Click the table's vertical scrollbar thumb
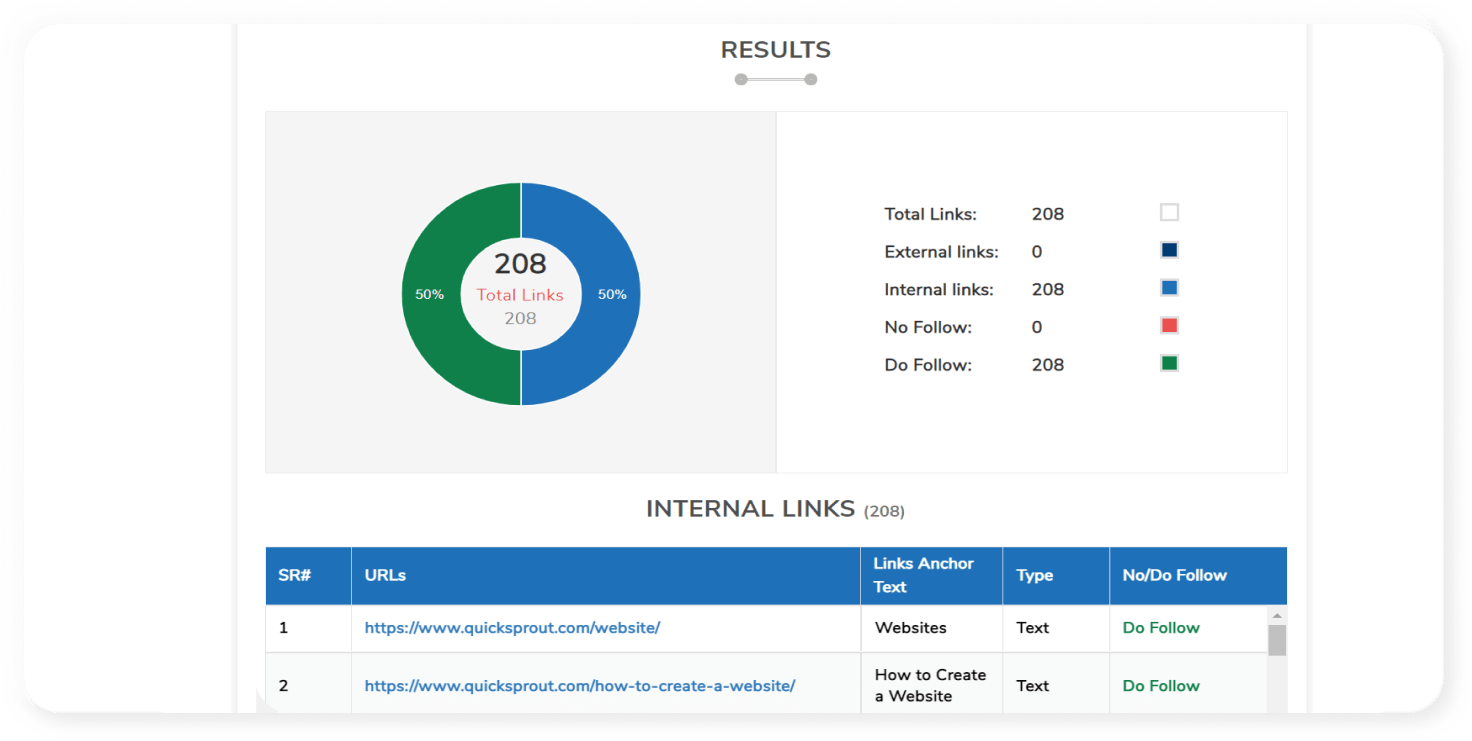Viewport: 1472px width, 741px height. [1277, 640]
